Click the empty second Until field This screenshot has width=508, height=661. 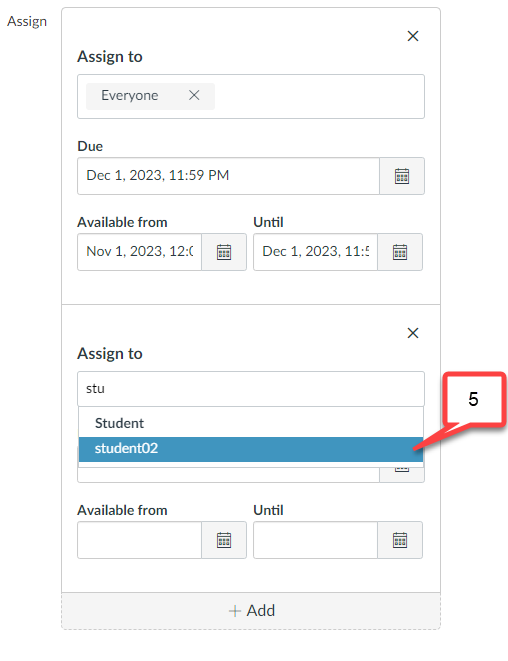(x=315, y=540)
